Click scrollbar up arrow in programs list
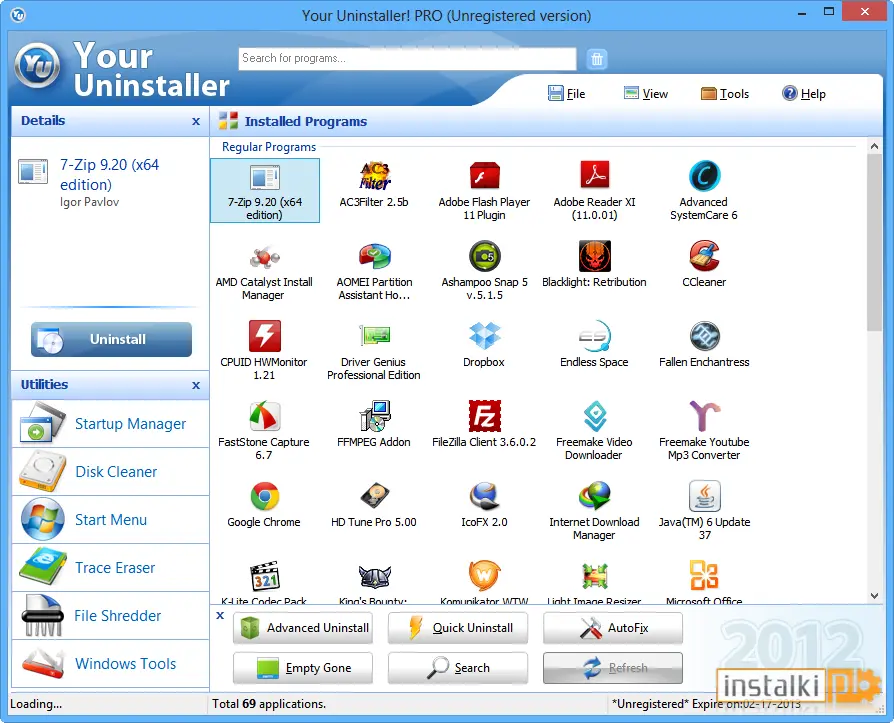 point(874,146)
